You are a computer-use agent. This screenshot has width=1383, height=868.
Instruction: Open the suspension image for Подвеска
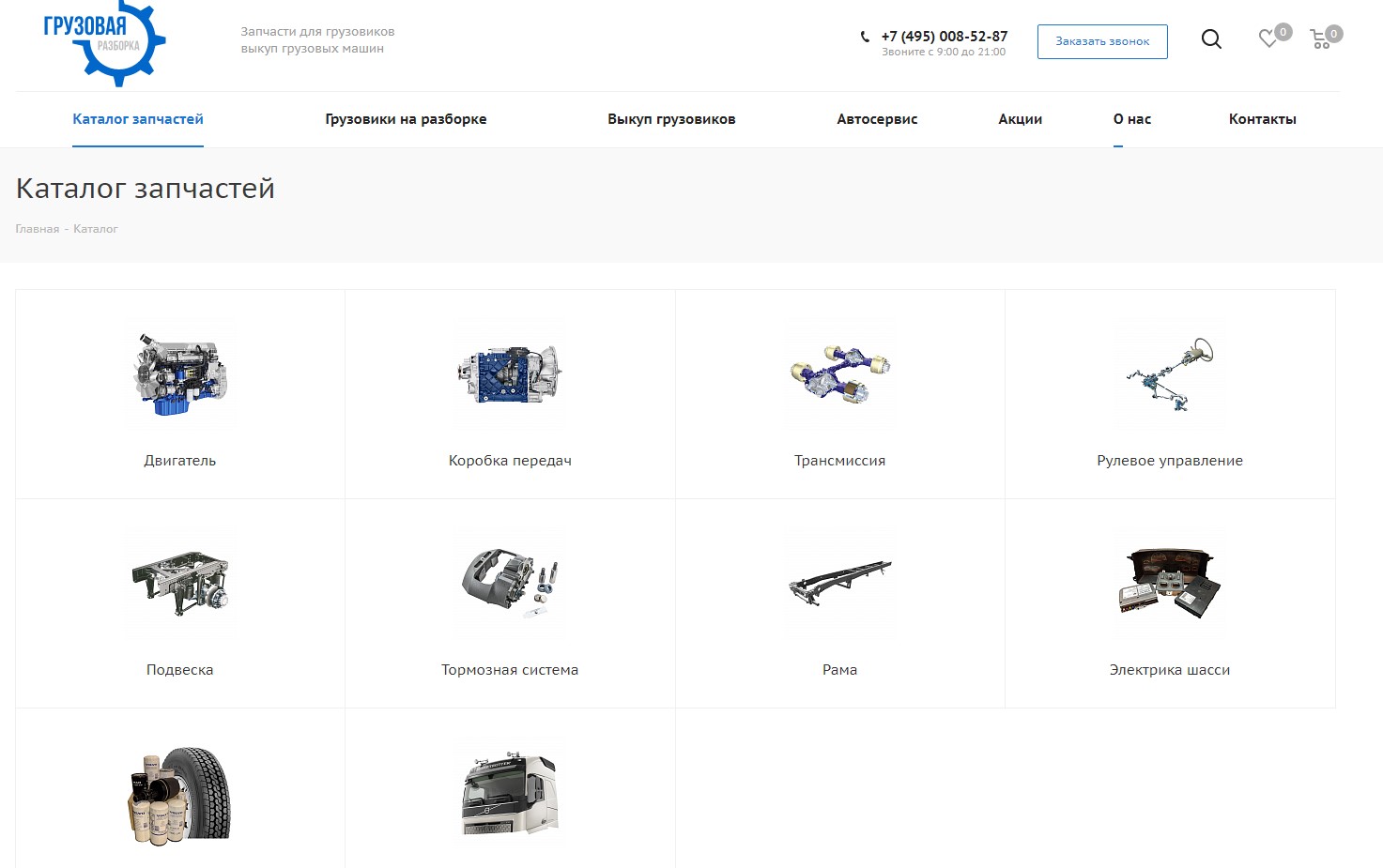[180, 584]
